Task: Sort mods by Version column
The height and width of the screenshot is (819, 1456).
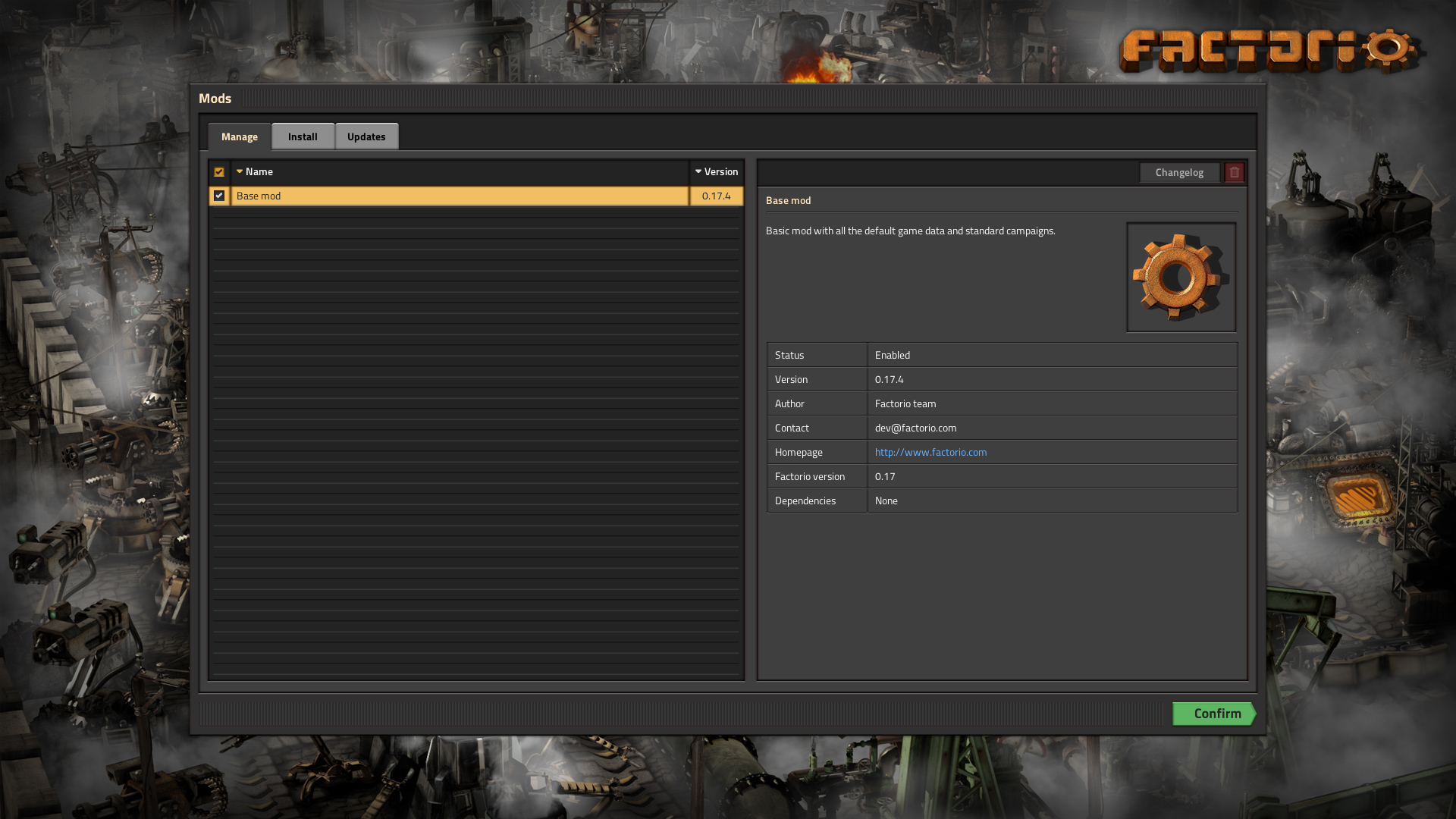Action: pyautogui.click(x=717, y=172)
